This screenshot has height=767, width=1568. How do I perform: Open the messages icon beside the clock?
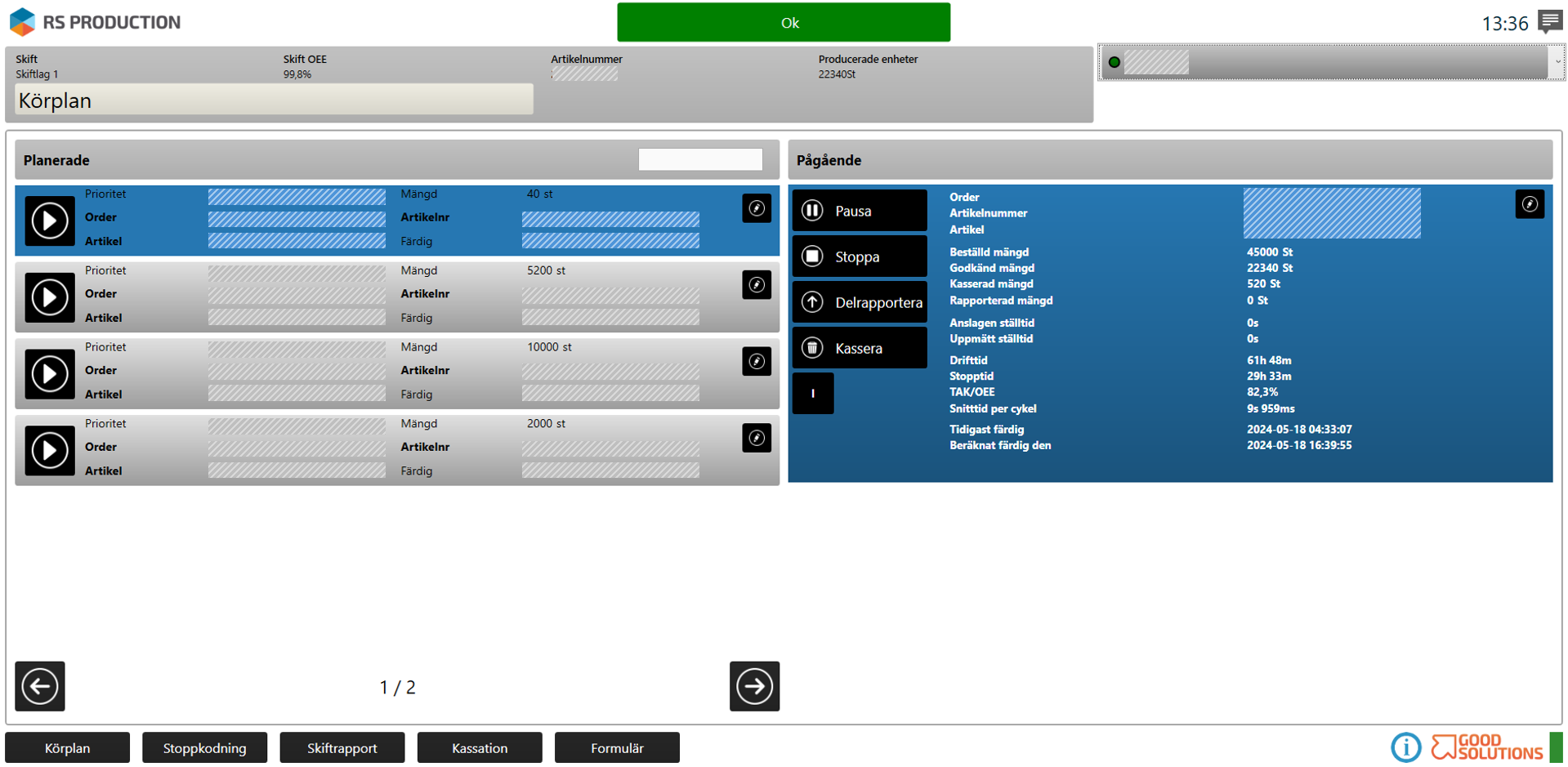pyautogui.click(x=1549, y=21)
